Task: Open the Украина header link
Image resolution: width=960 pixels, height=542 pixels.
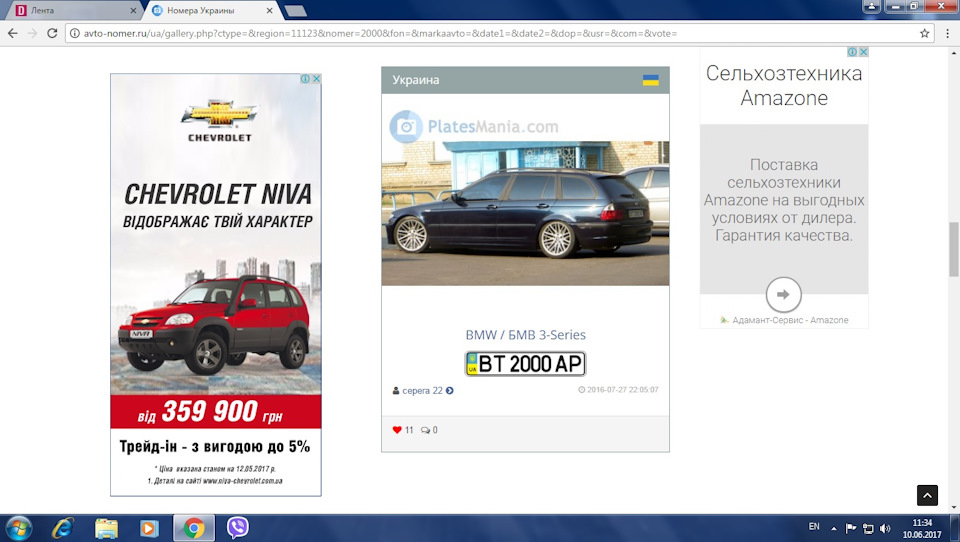Action: point(416,80)
